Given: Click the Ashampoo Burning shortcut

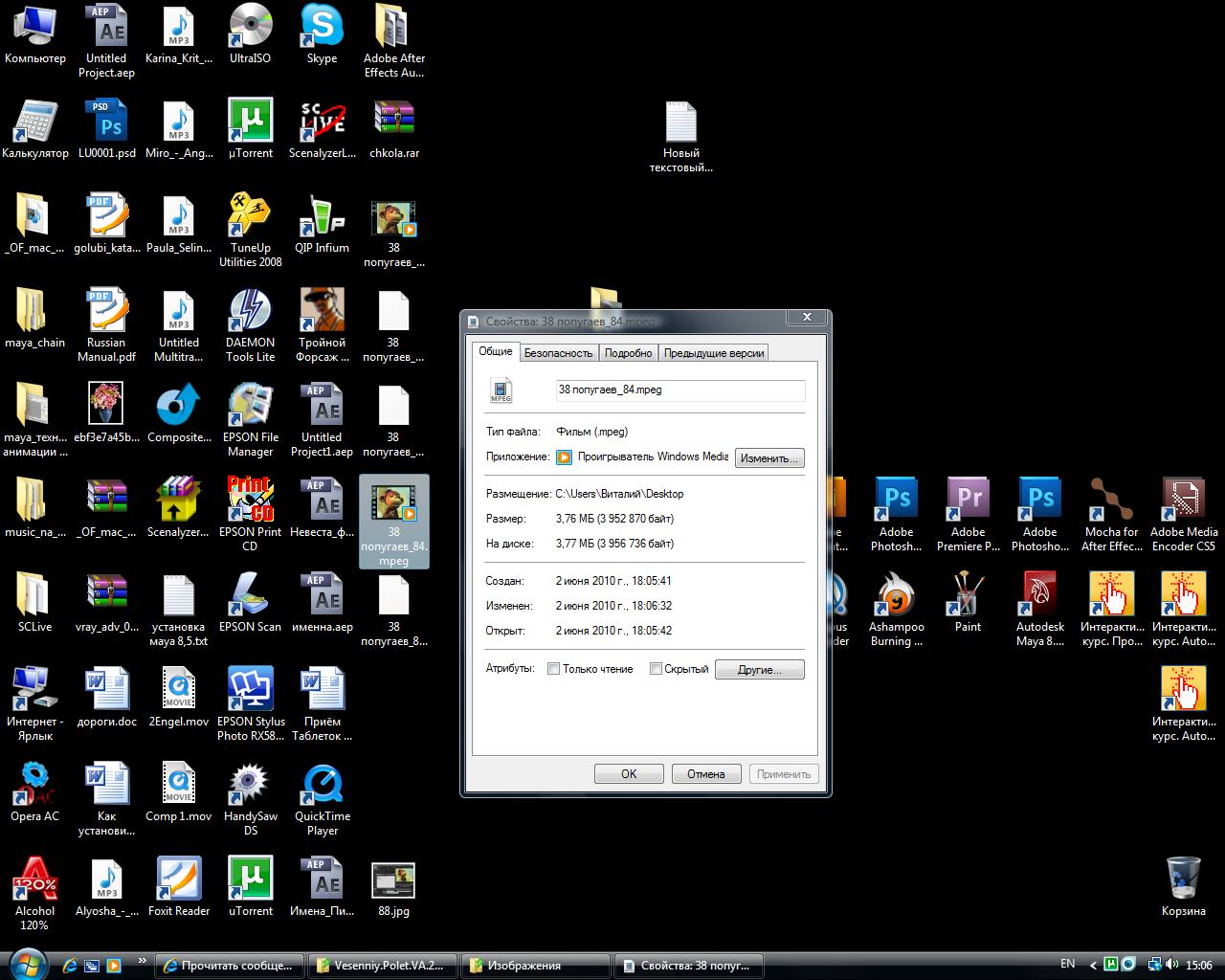Looking at the screenshot, I should [896, 609].
